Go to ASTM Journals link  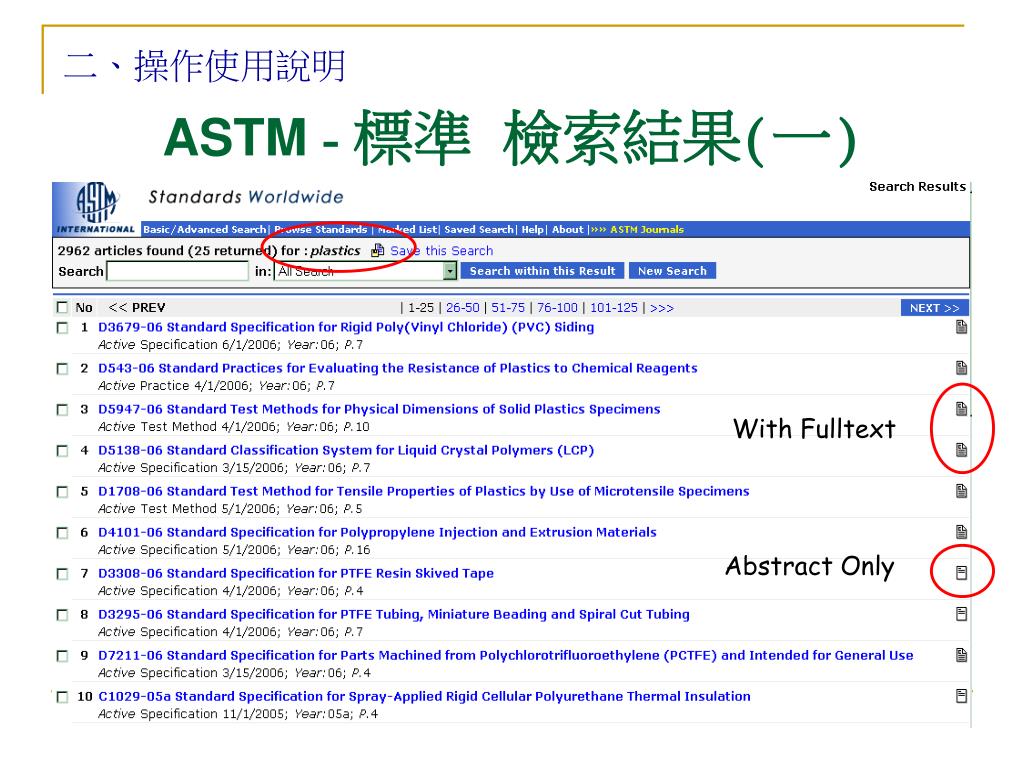(647, 229)
